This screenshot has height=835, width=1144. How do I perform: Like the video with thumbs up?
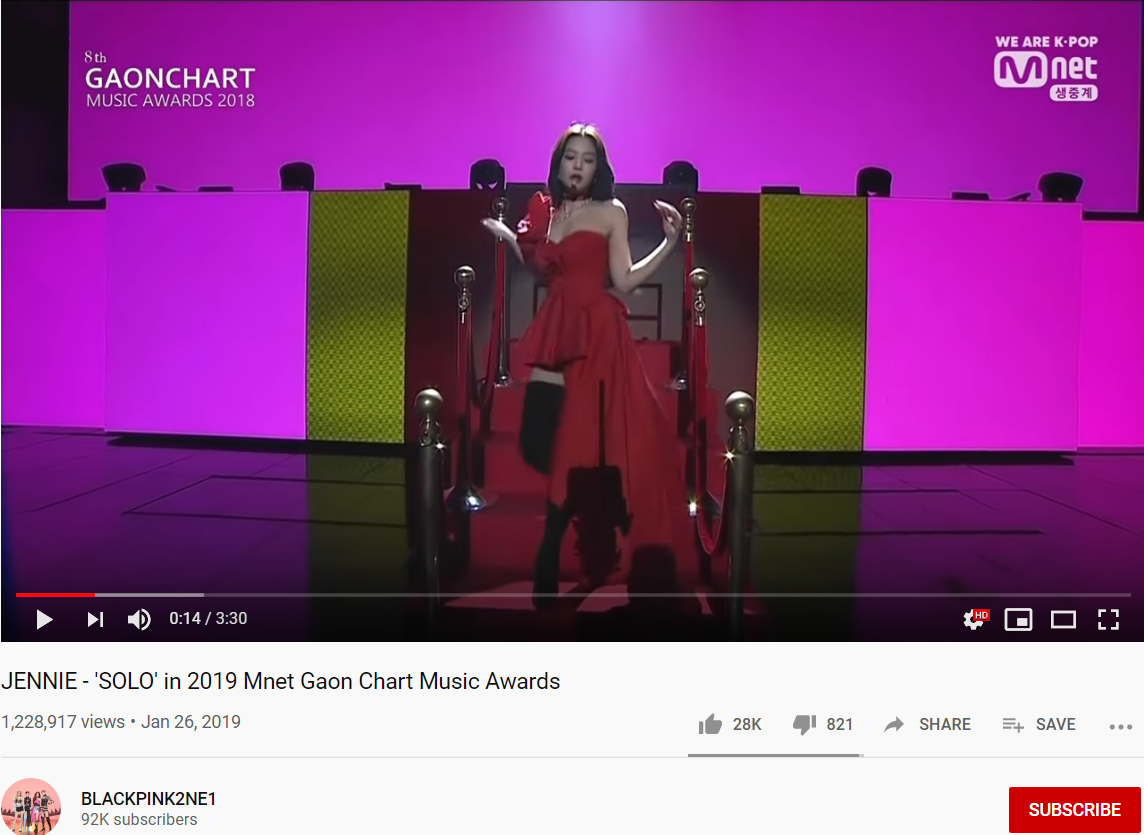pos(710,724)
